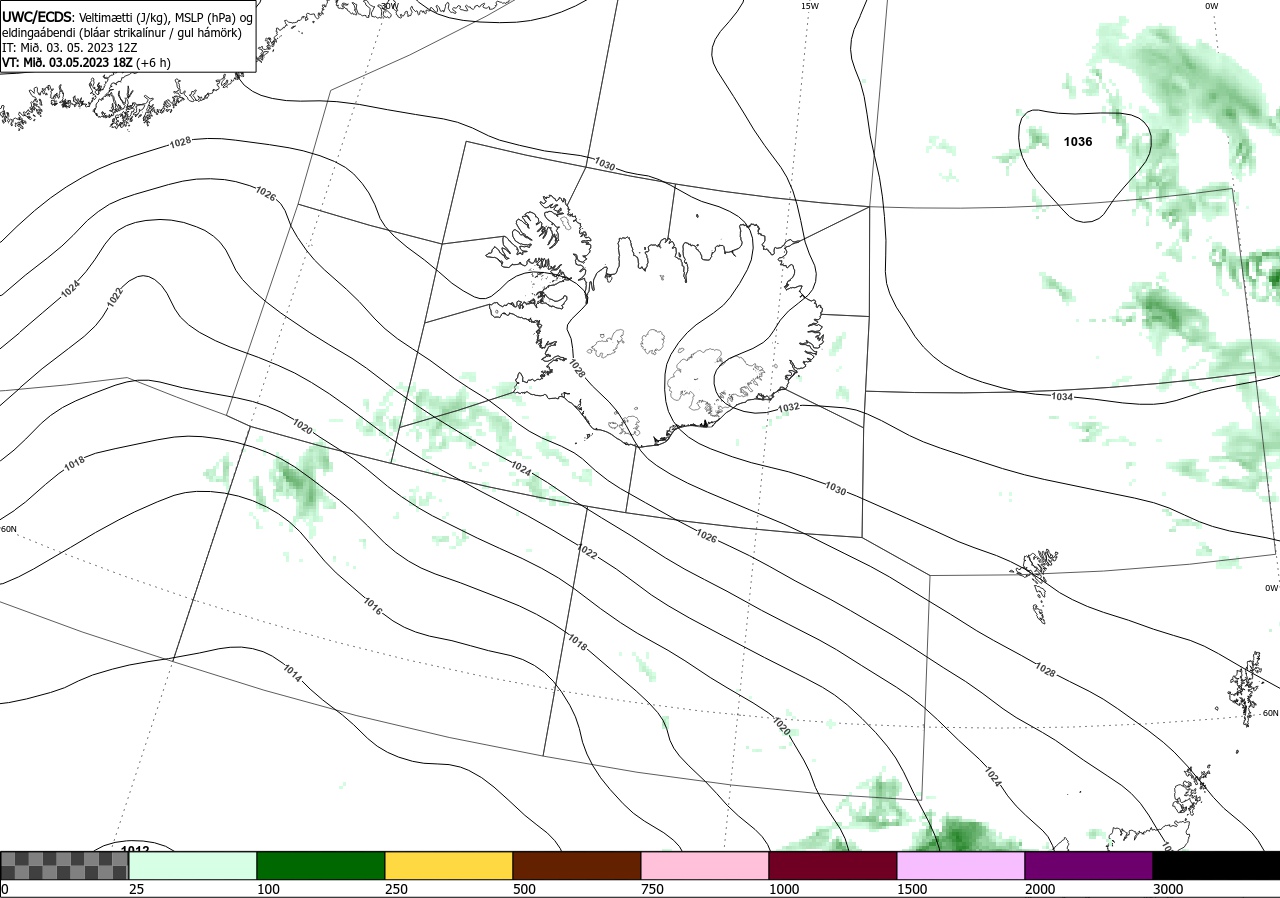The height and width of the screenshot is (898, 1280).
Task: Select the '100' legend scale value
Action: coord(267,889)
